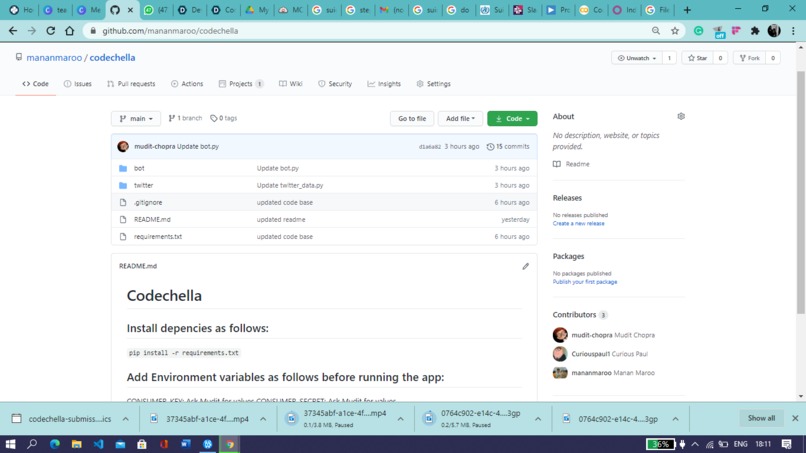The width and height of the screenshot is (806, 453).
Task: Switch to the Issues tab
Action: point(78,84)
